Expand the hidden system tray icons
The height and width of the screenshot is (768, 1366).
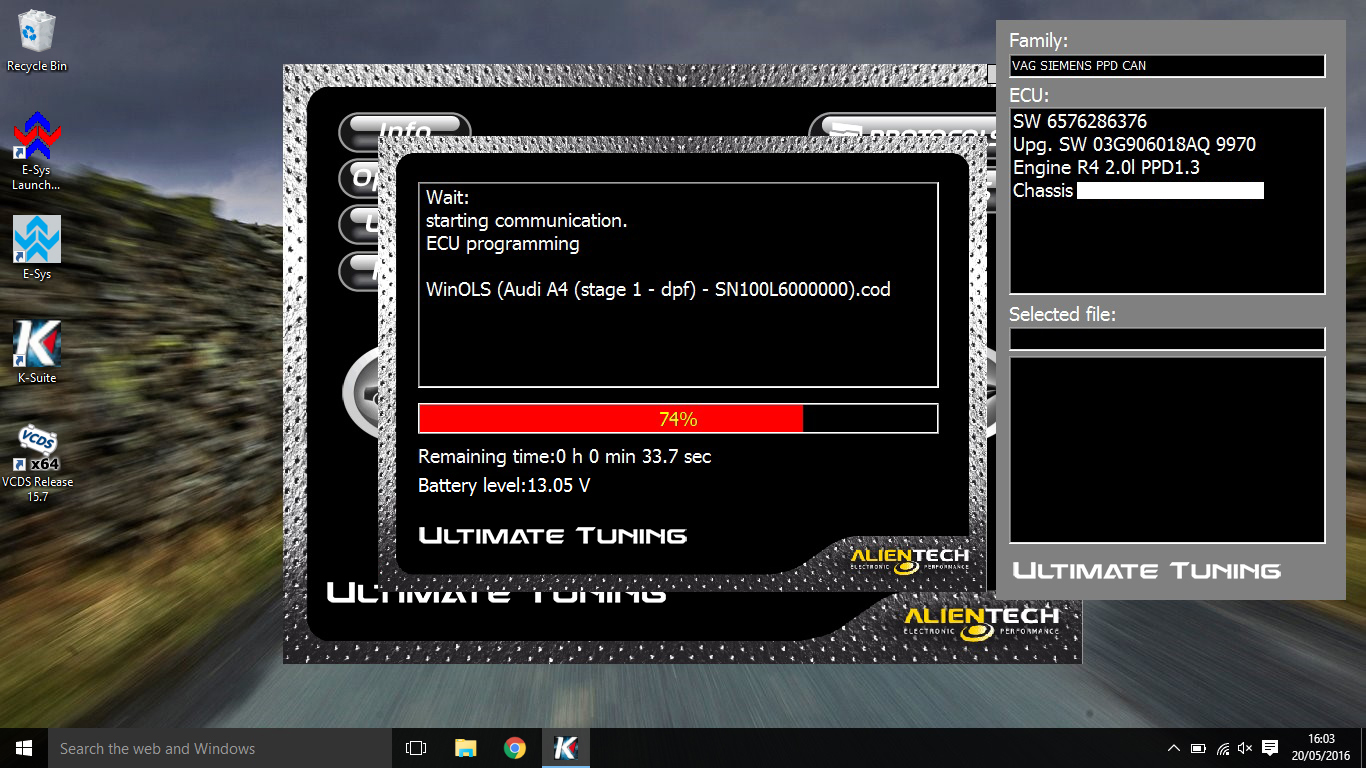tap(1174, 748)
